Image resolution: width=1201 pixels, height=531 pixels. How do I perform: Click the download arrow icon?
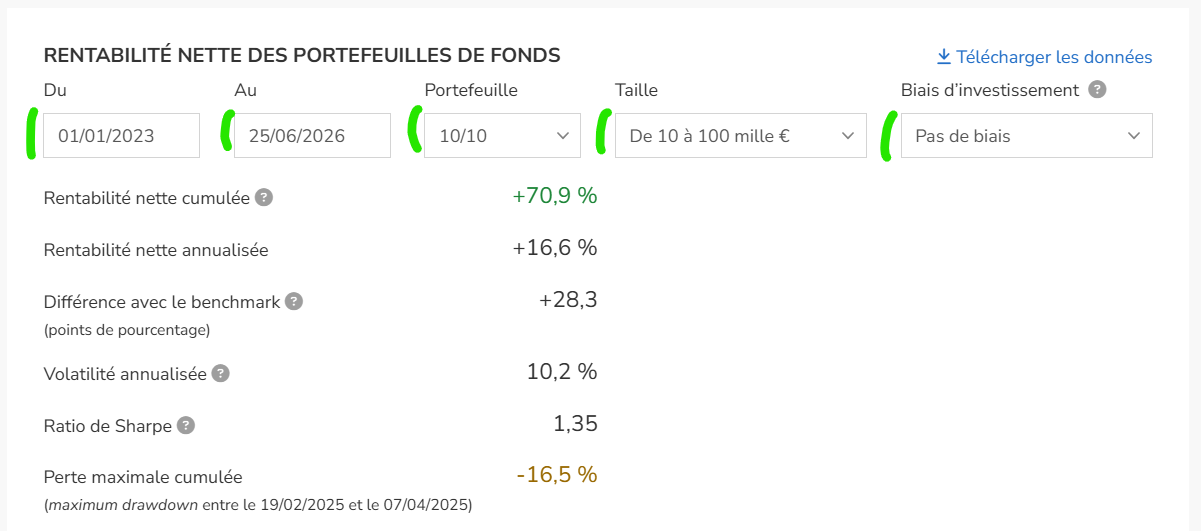[x=943, y=57]
